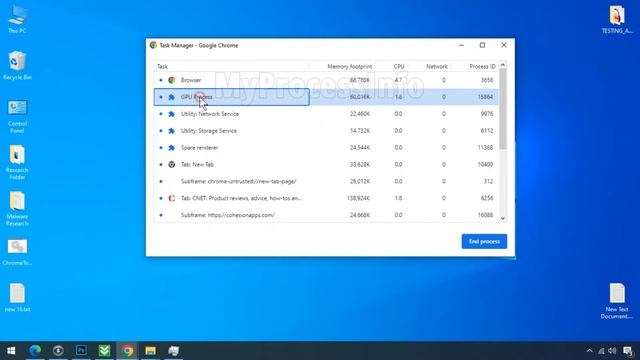Image resolution: width=640 pixels, height=360 pixels.
Task: Open Control Panel desktop shortcut
Action: [x=17, y=117]
